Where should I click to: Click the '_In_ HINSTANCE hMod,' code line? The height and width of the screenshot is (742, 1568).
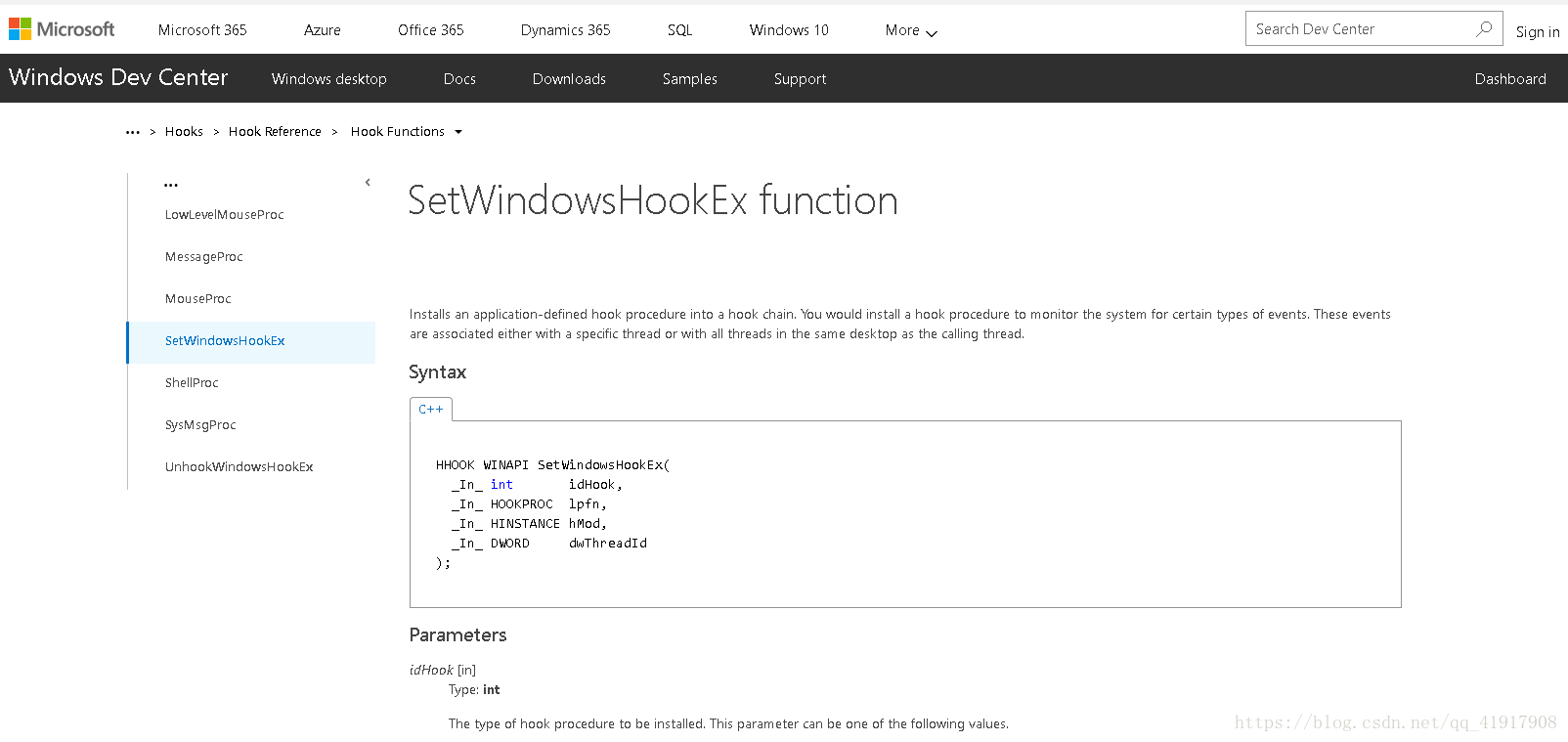[x=529, y=524]
